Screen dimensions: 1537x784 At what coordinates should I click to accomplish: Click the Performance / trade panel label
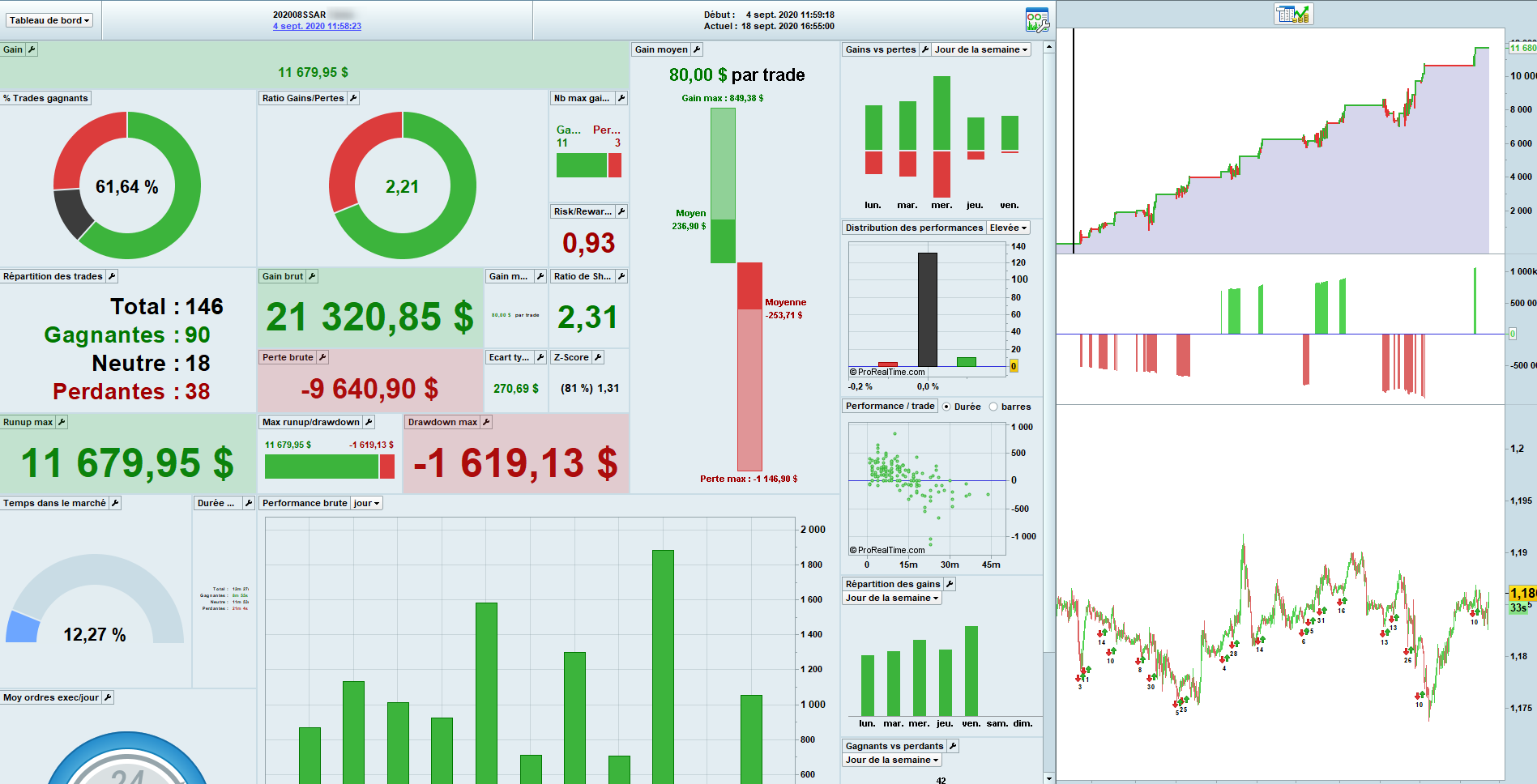point(890,406)
